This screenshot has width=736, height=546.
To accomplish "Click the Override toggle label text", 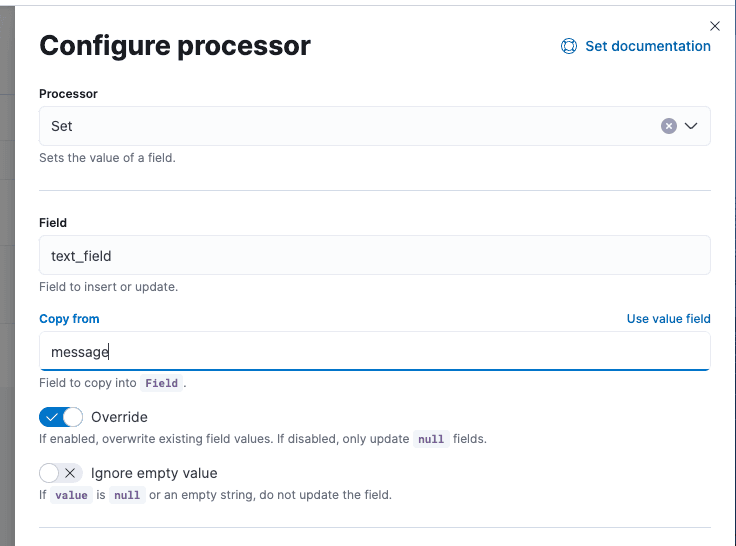I will 119,417.
